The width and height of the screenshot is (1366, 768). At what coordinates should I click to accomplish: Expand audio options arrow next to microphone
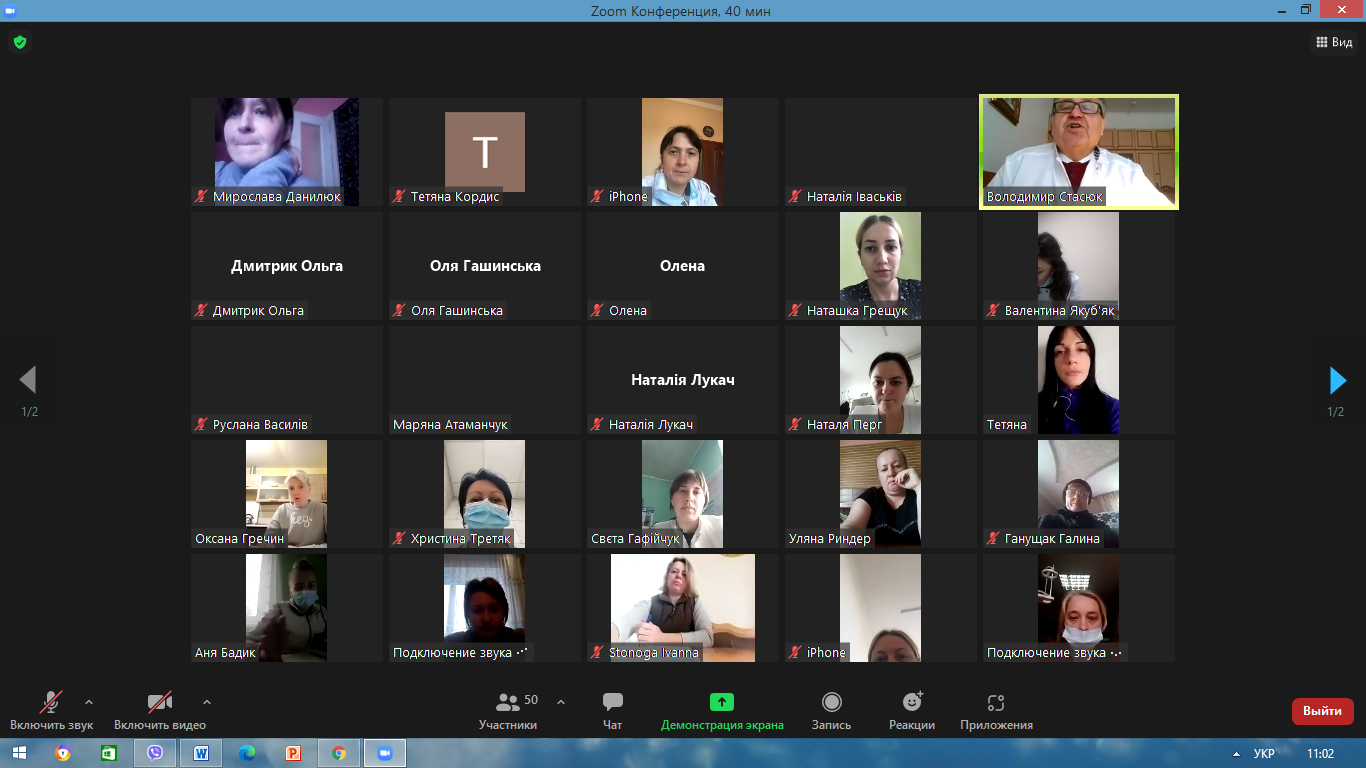[x=89, y=702]
